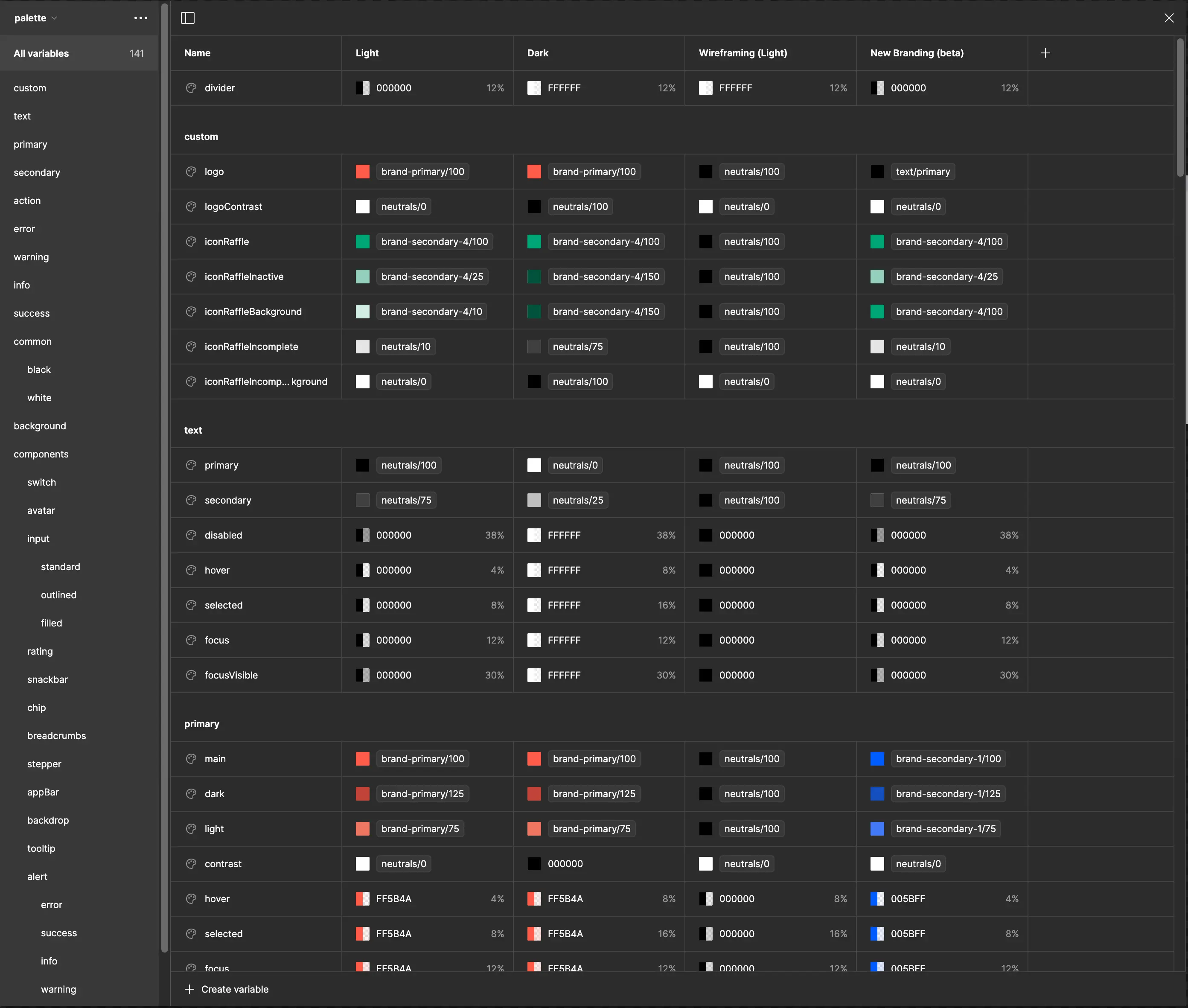The image size is (1188, 1008).
Task: Select the components group in the sidebar
Action: point(41,454)
